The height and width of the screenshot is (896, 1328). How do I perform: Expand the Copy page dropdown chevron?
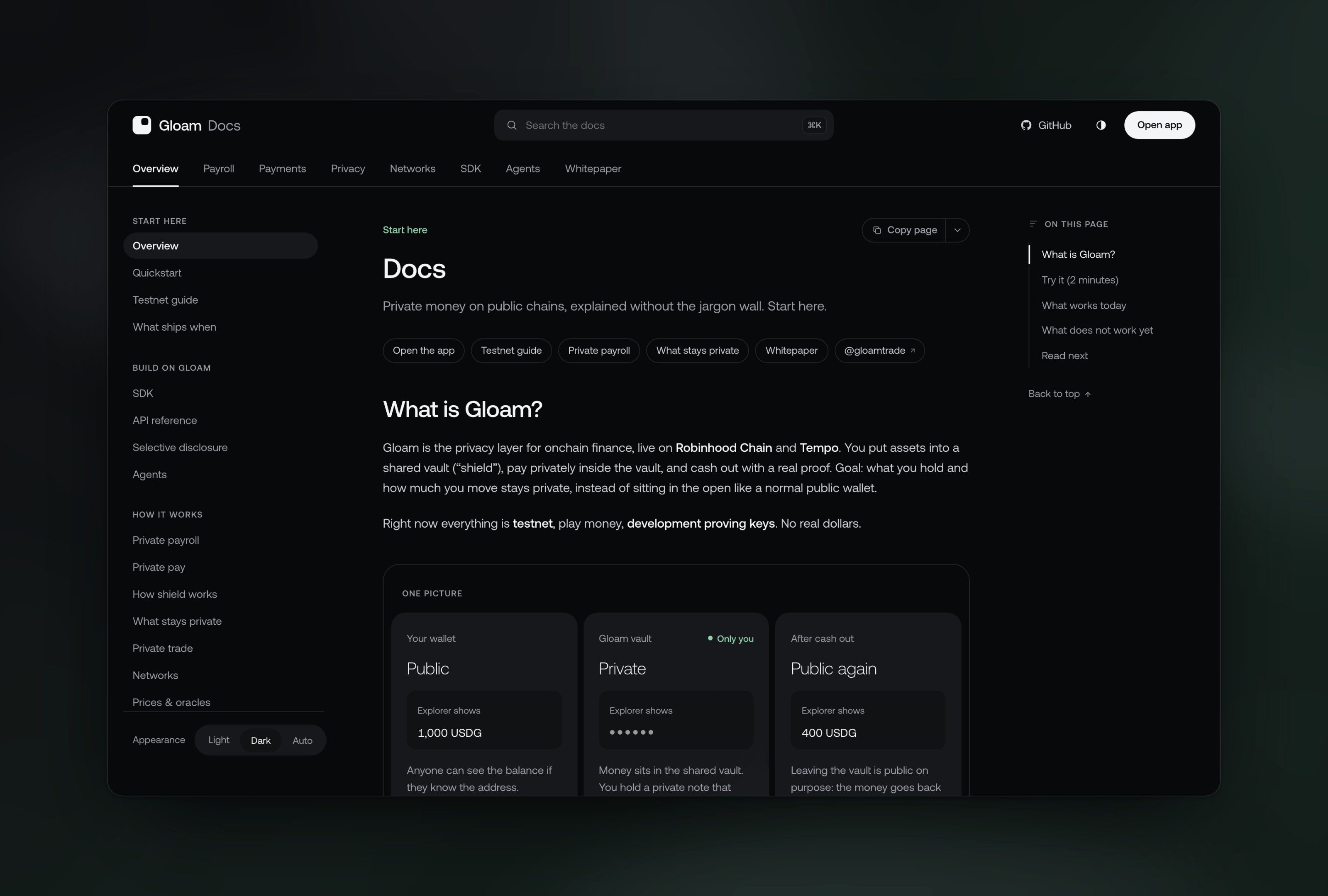957,230
